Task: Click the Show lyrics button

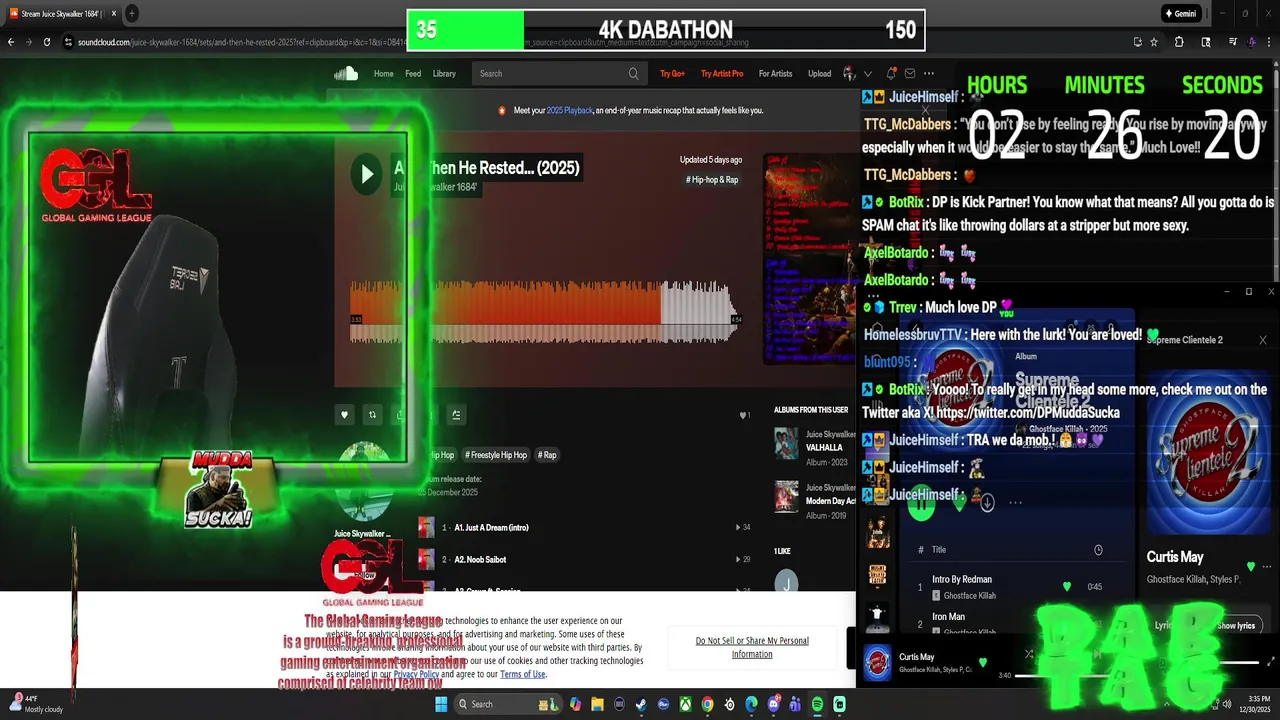Action: click(1236, 626)
